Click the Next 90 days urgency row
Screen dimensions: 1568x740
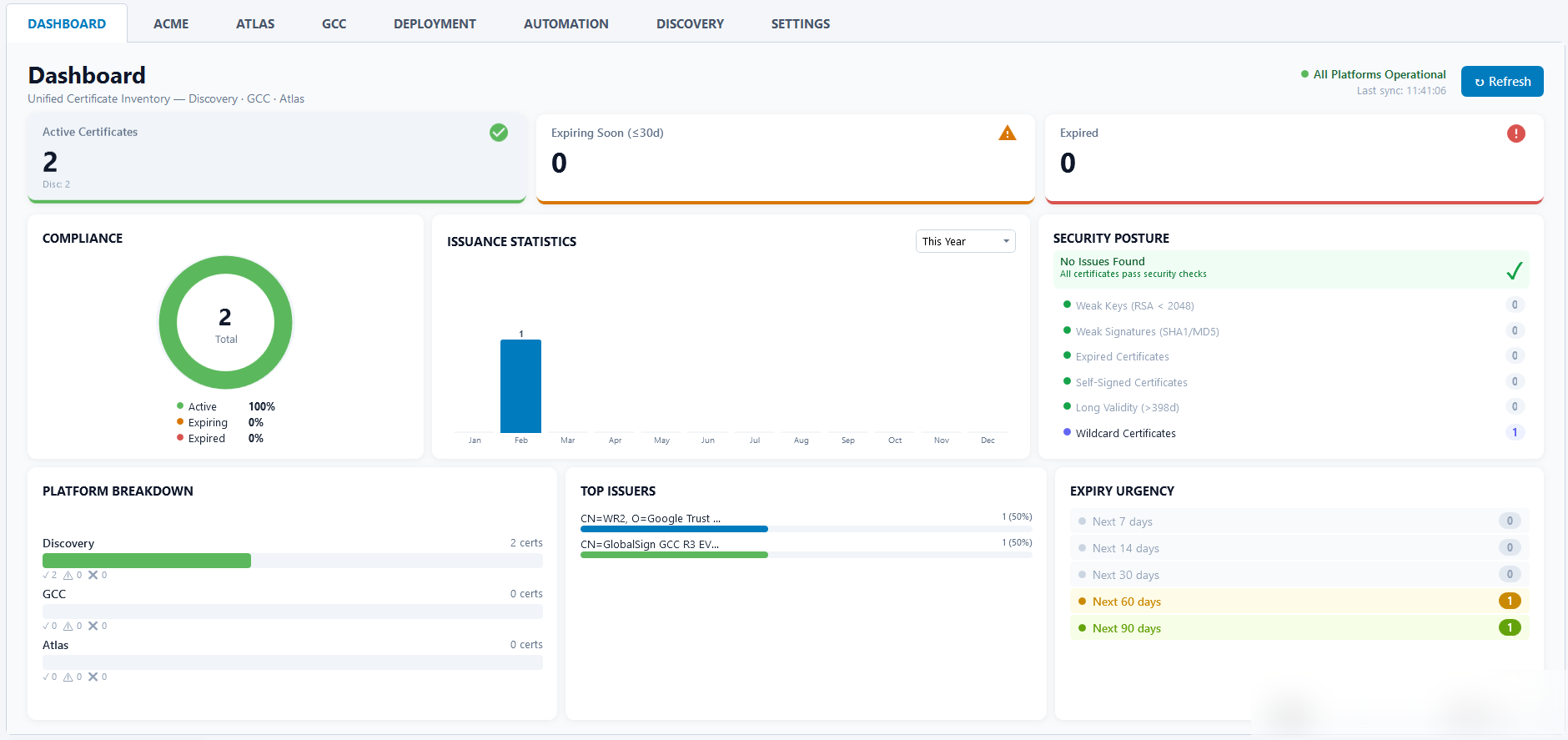coord(1298,628)
